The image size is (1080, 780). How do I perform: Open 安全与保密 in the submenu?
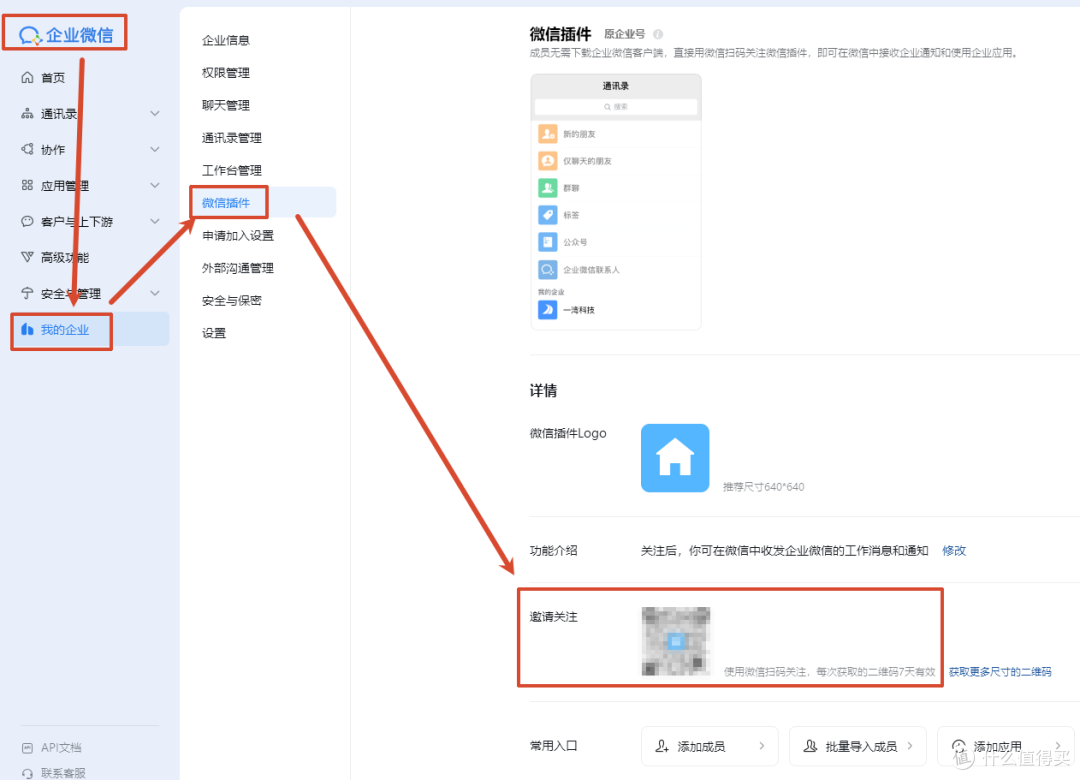pyautogui.click(x=231, y=300)
